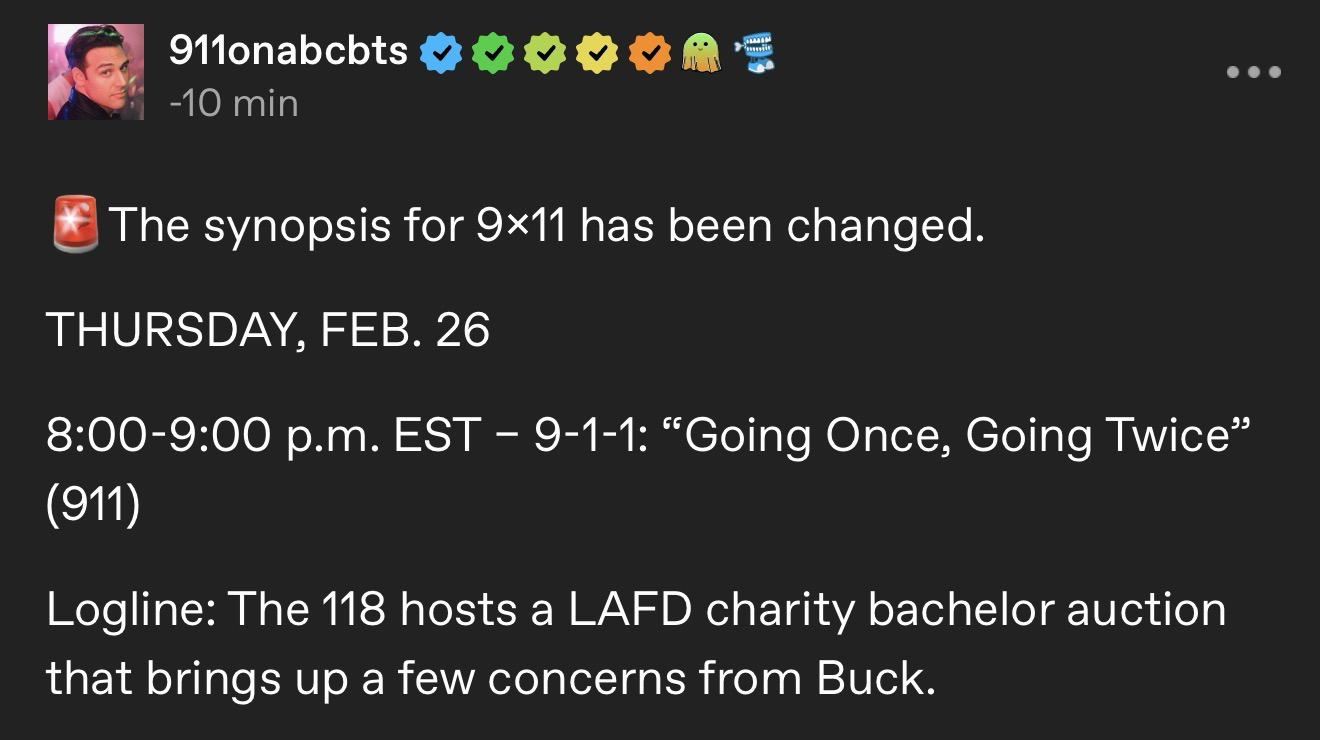Image resolution: width=1320 pixels, height=740 pixels.
Task: Click the blue chattering teeth badge
Action: pos(755,52)
